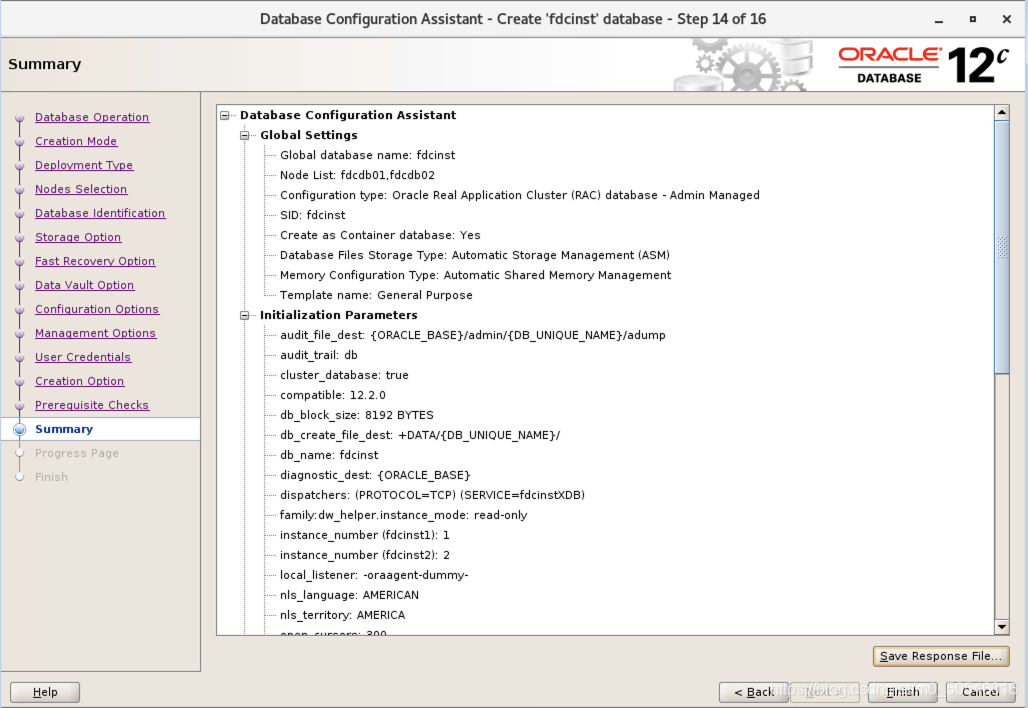Select nls_territory: AMERICA row

[342, 615]
